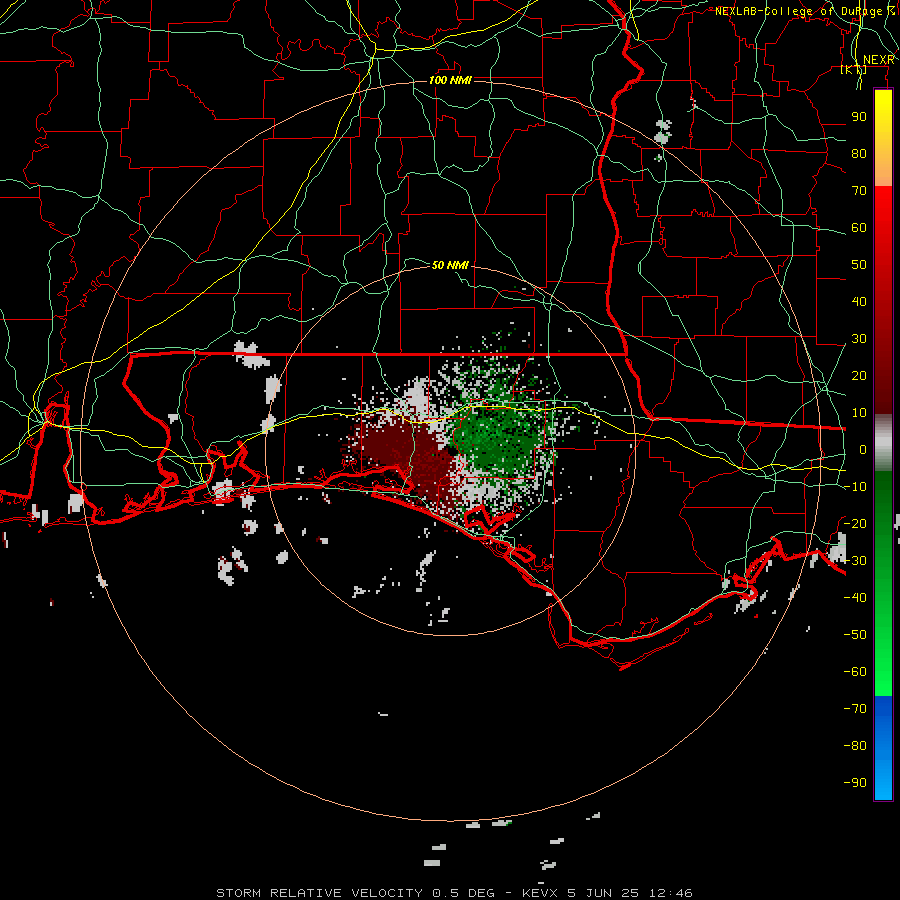Click the "30" value on velocity scale
The image size is (900, 900).
click(x=859, y=339)
